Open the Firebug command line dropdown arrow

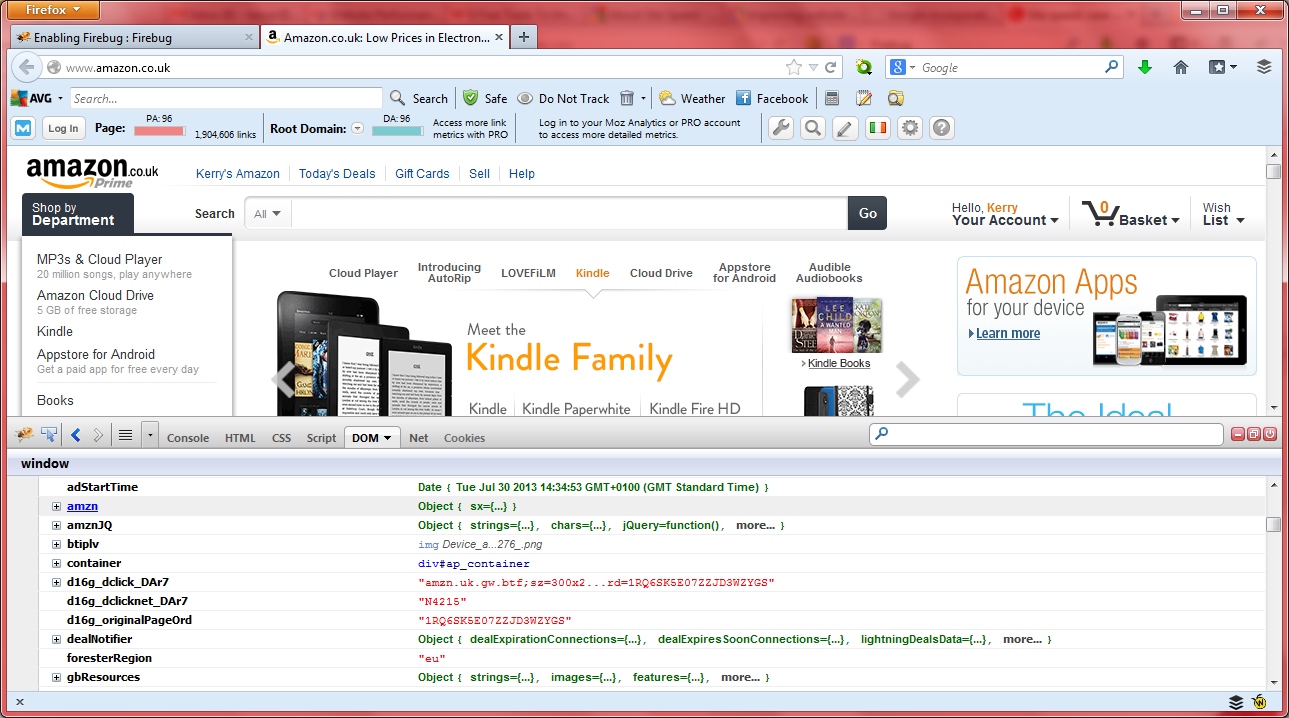[x=150, y=435]
